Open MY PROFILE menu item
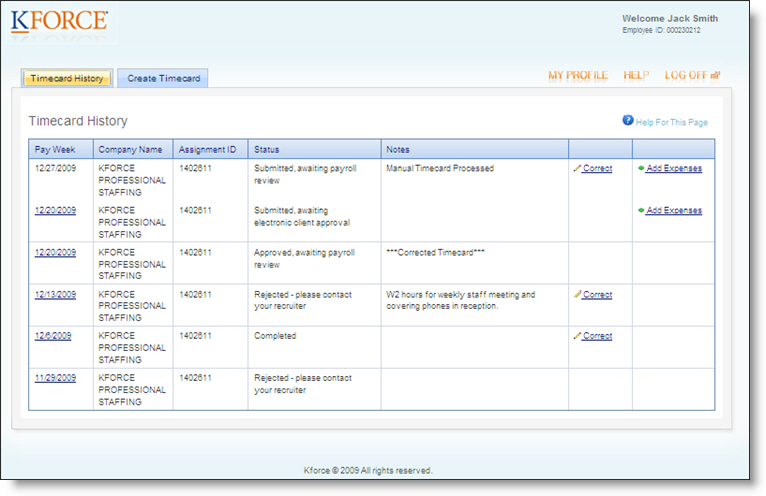 click(578, 75)
